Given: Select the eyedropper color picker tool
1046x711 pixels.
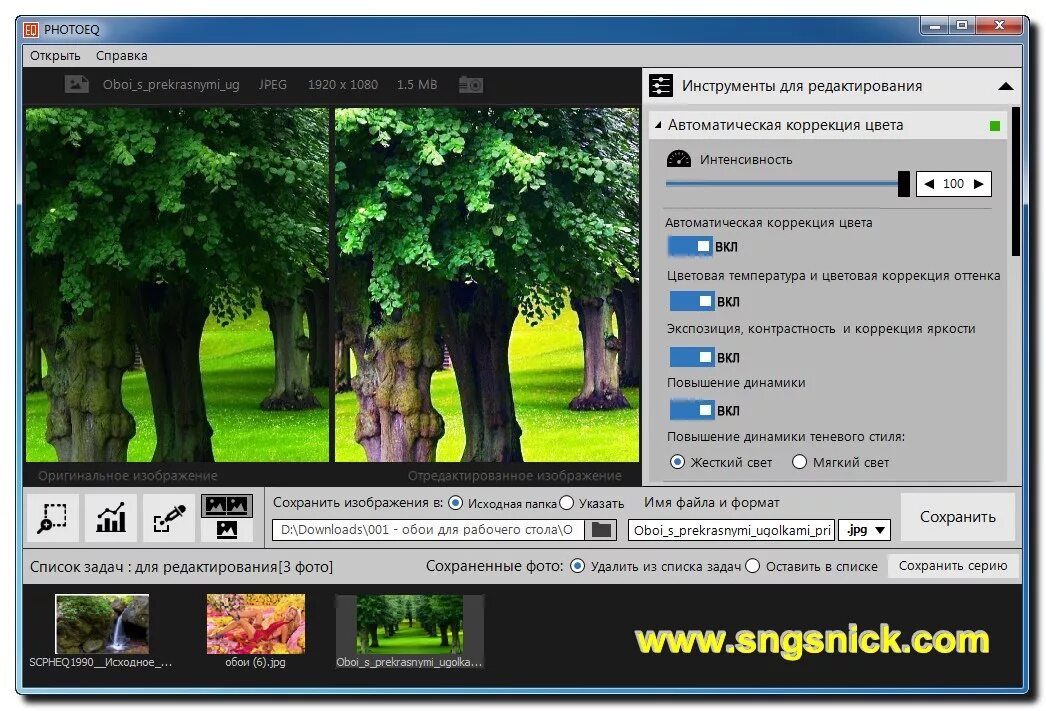Looking at the screenshot, I should pyautogui.click(x=169, y=518).
